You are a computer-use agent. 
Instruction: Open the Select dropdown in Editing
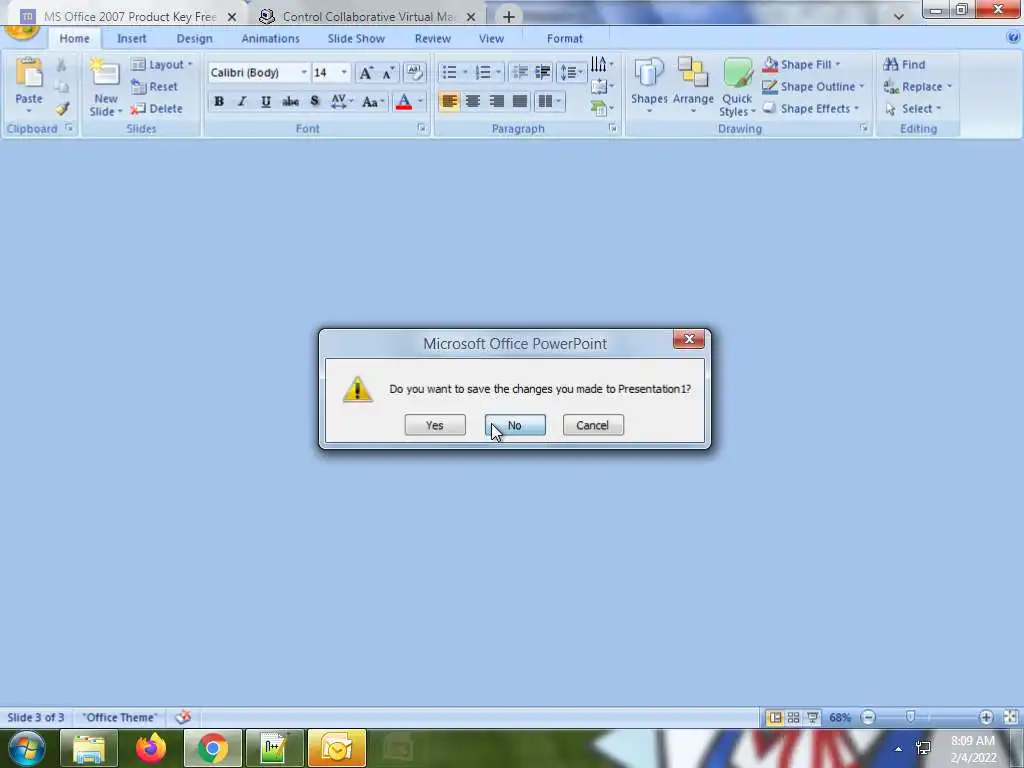tap(913, 108)
